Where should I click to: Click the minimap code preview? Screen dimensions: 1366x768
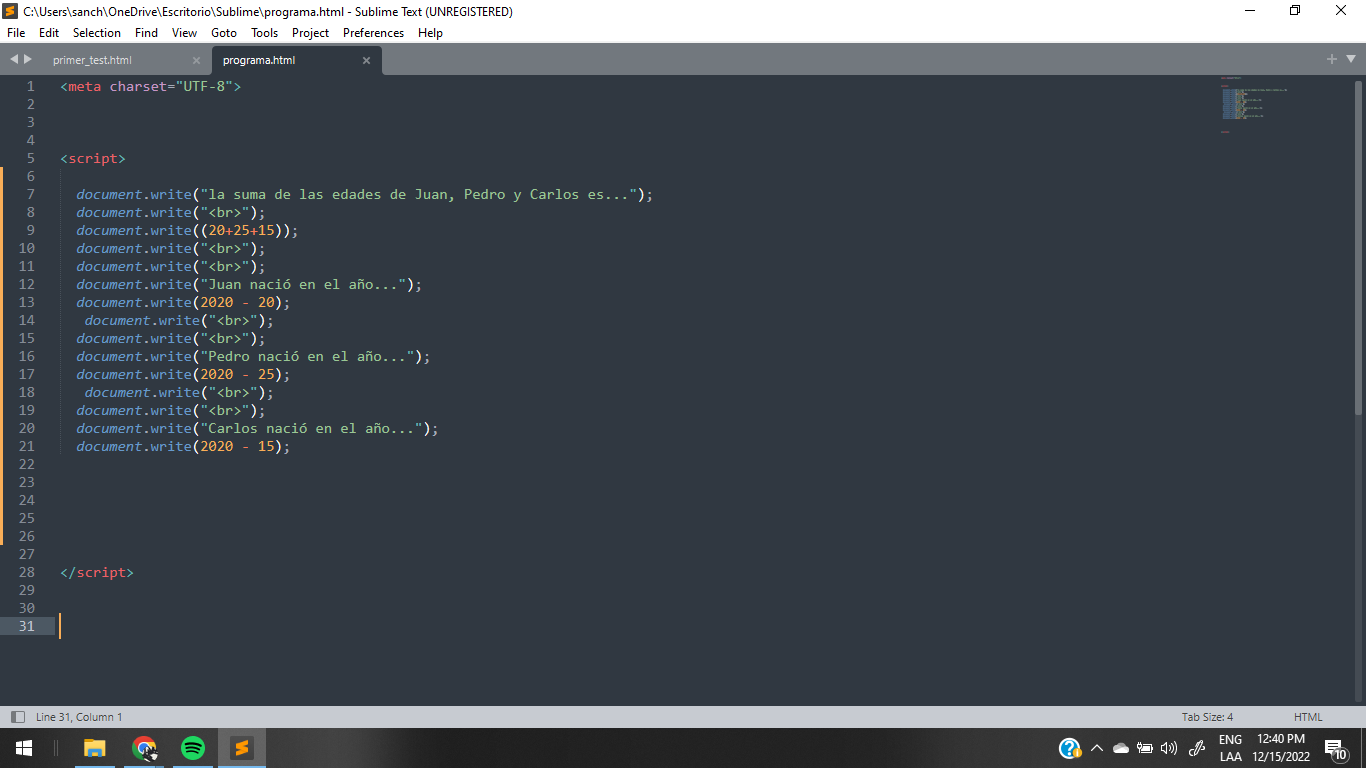point(1254,104)
